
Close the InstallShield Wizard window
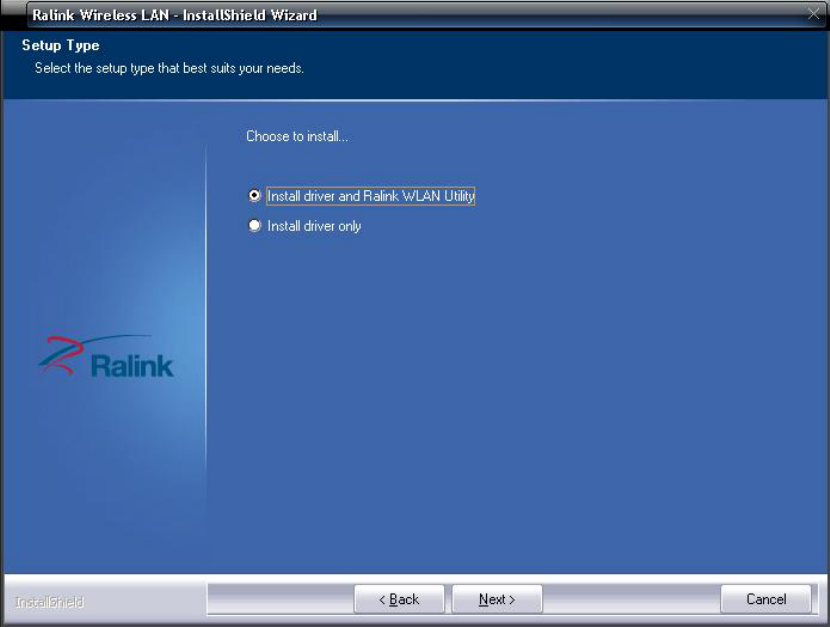pos(814,14)
